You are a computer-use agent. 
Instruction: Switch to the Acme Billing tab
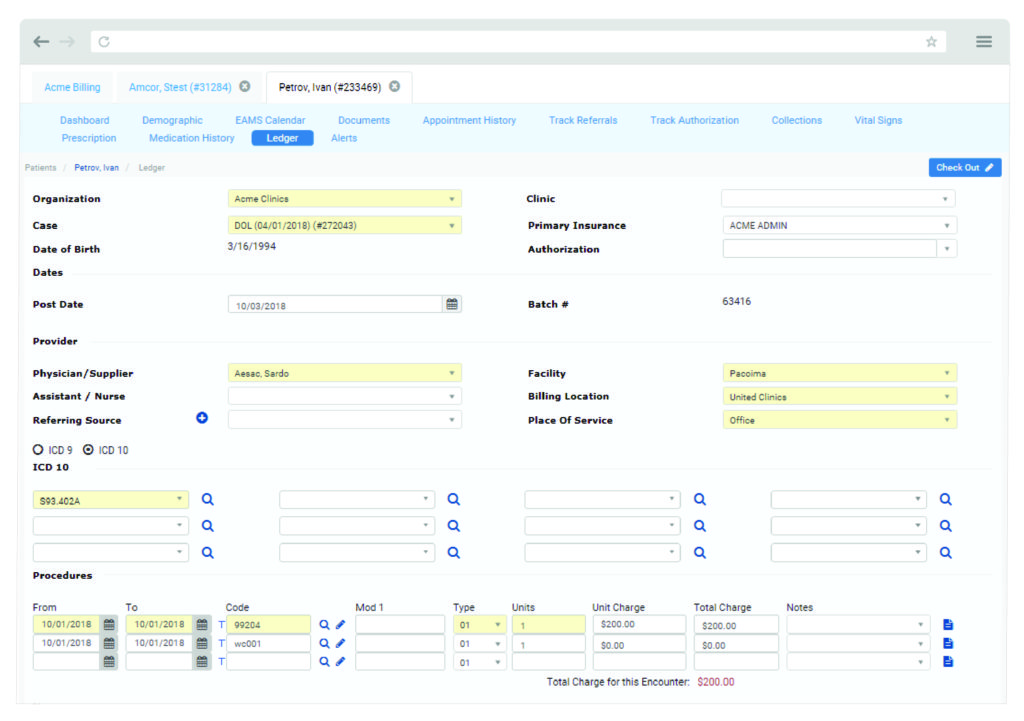pyautogui.click(x=72, y=87)
